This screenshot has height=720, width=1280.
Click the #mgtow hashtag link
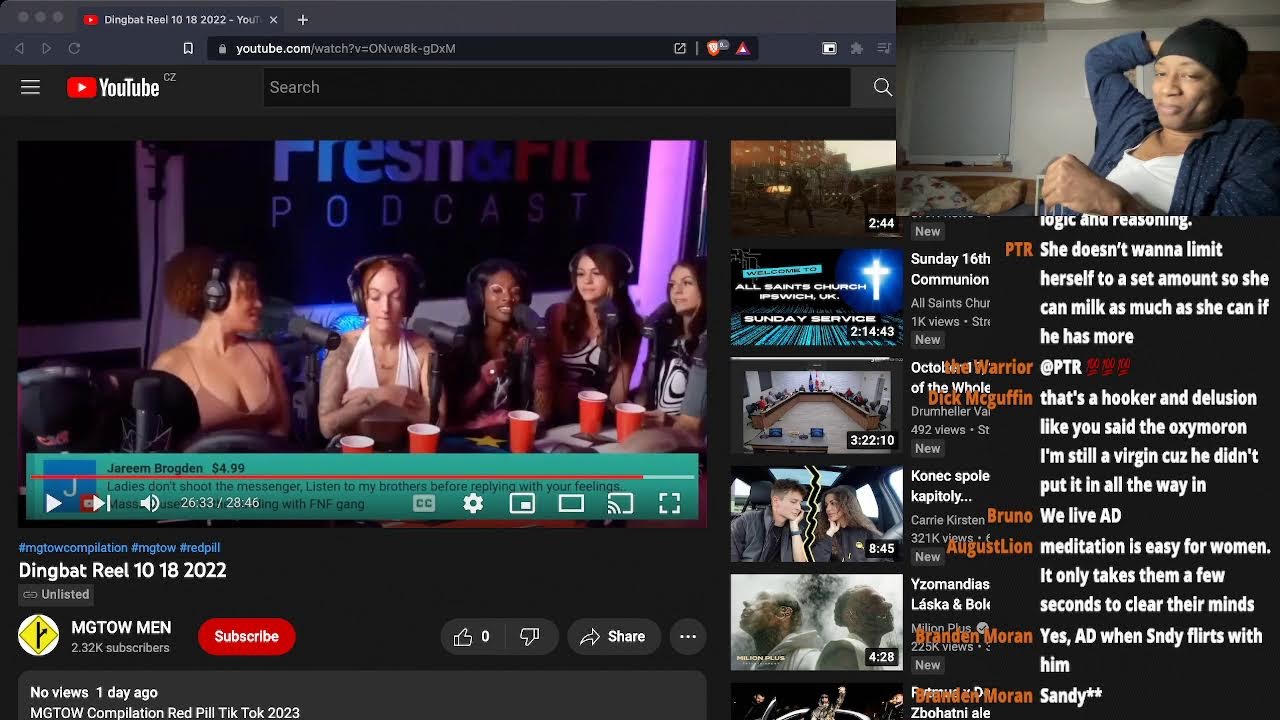coord(153,548)
